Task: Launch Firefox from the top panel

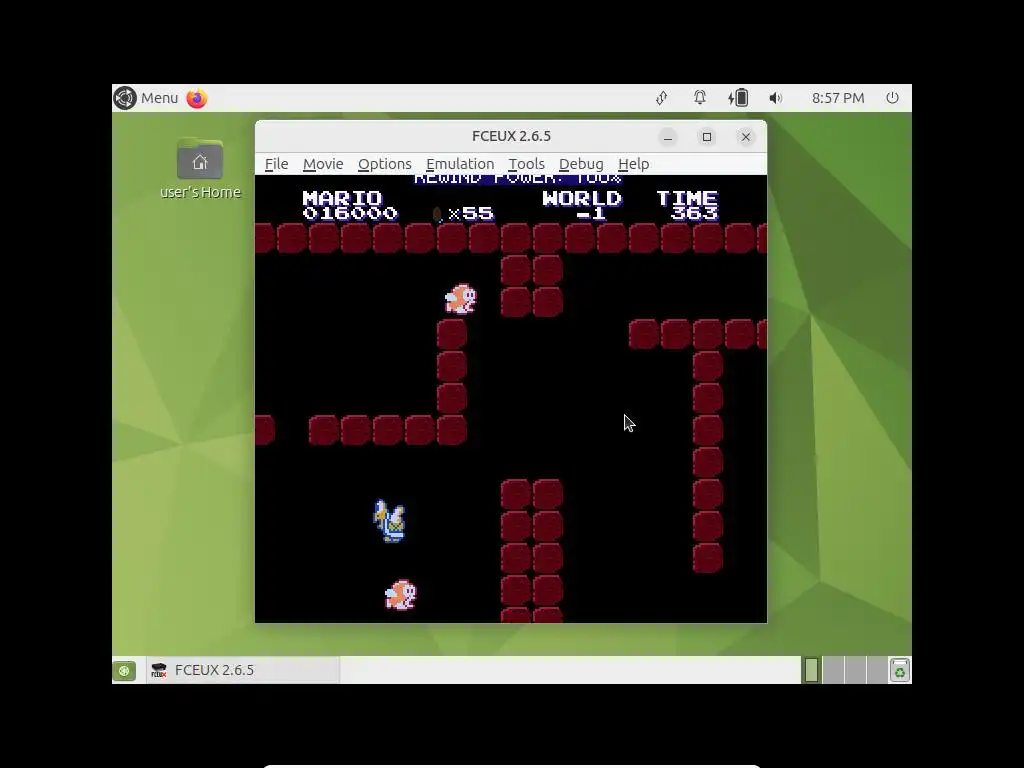Action: (197, 98)
